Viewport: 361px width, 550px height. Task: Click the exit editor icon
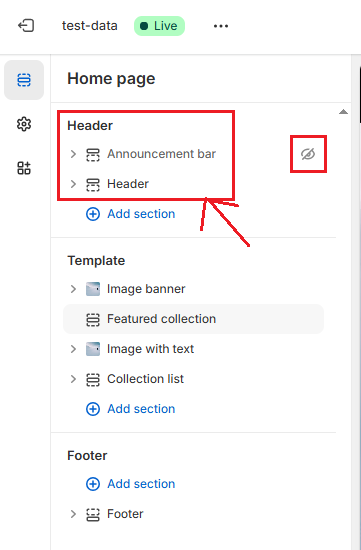coord(26,26)
